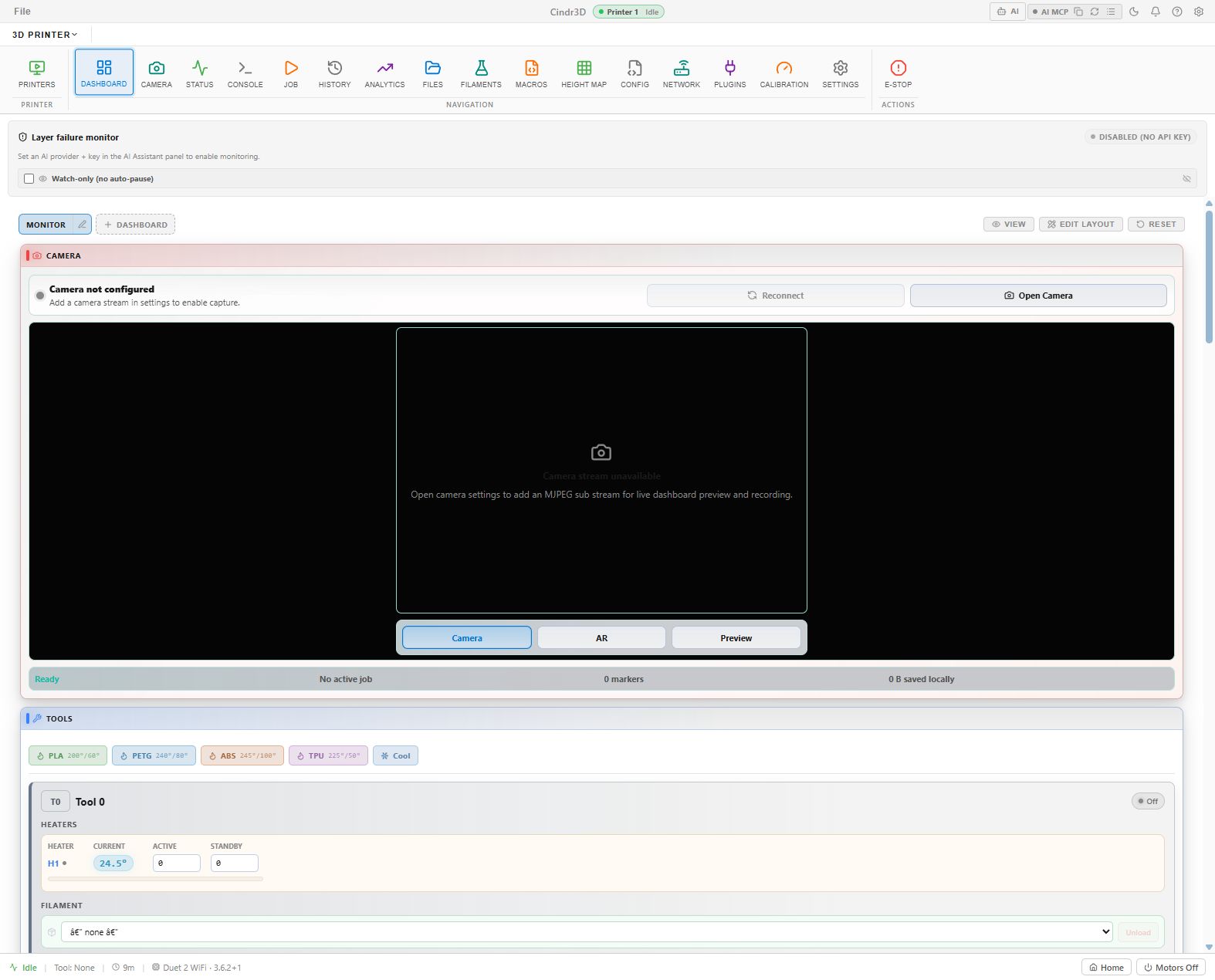Screen dimensions: 1215x980
Task: Apply the ABS 245°/100° preset
Action: pos(242,755)
